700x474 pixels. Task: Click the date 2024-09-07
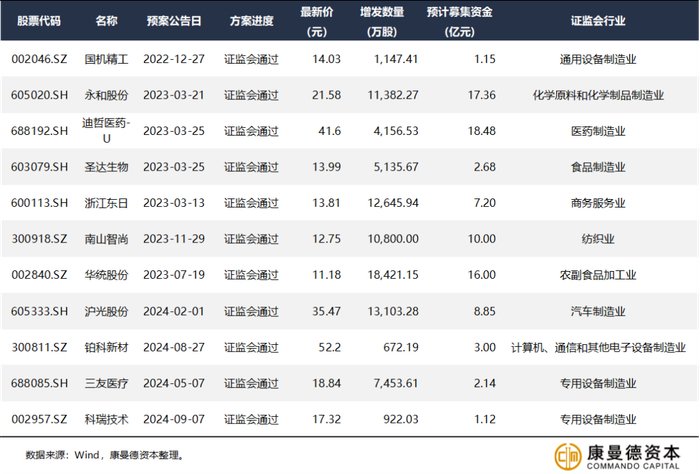tap(174, 419)
